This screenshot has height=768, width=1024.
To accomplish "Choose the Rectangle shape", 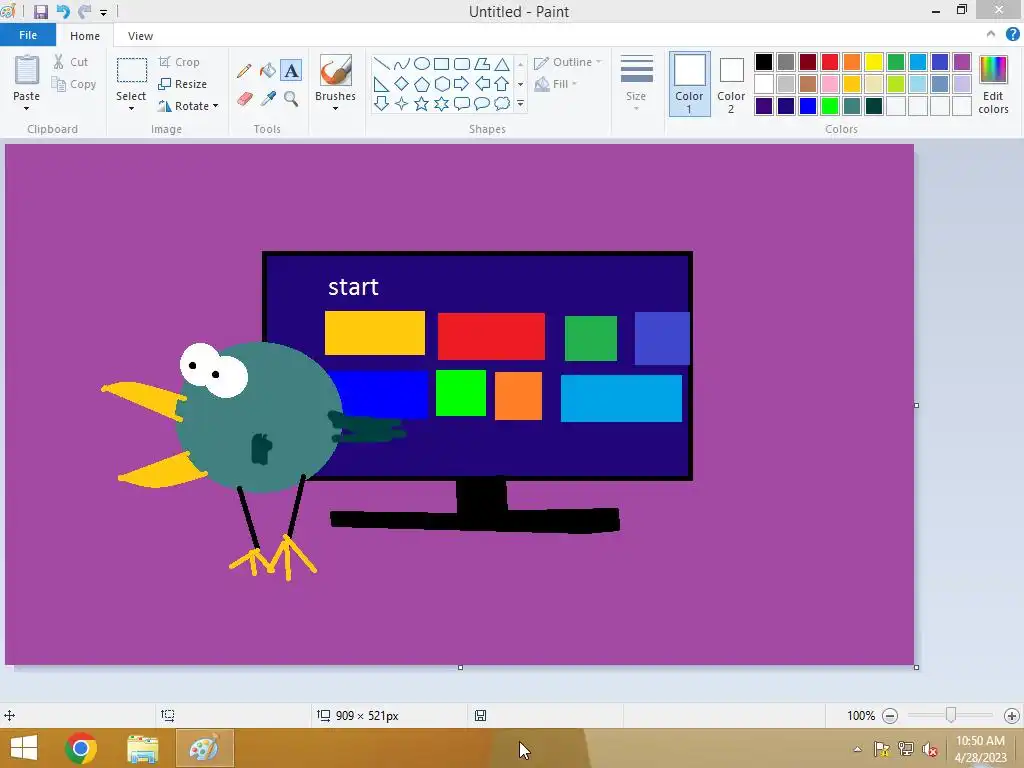I will click(x=441, y=63).
